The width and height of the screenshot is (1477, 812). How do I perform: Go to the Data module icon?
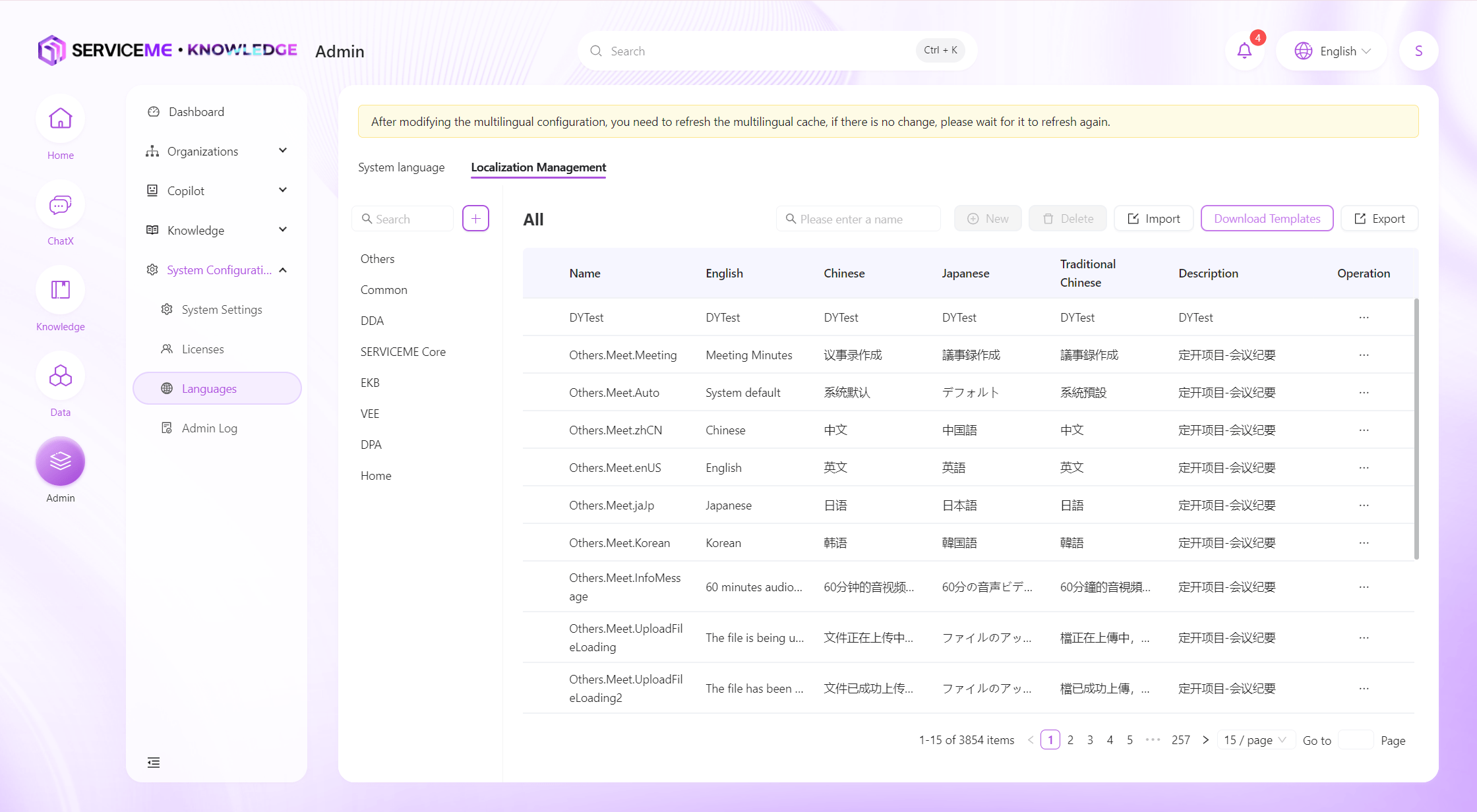[x=60, y=376]
